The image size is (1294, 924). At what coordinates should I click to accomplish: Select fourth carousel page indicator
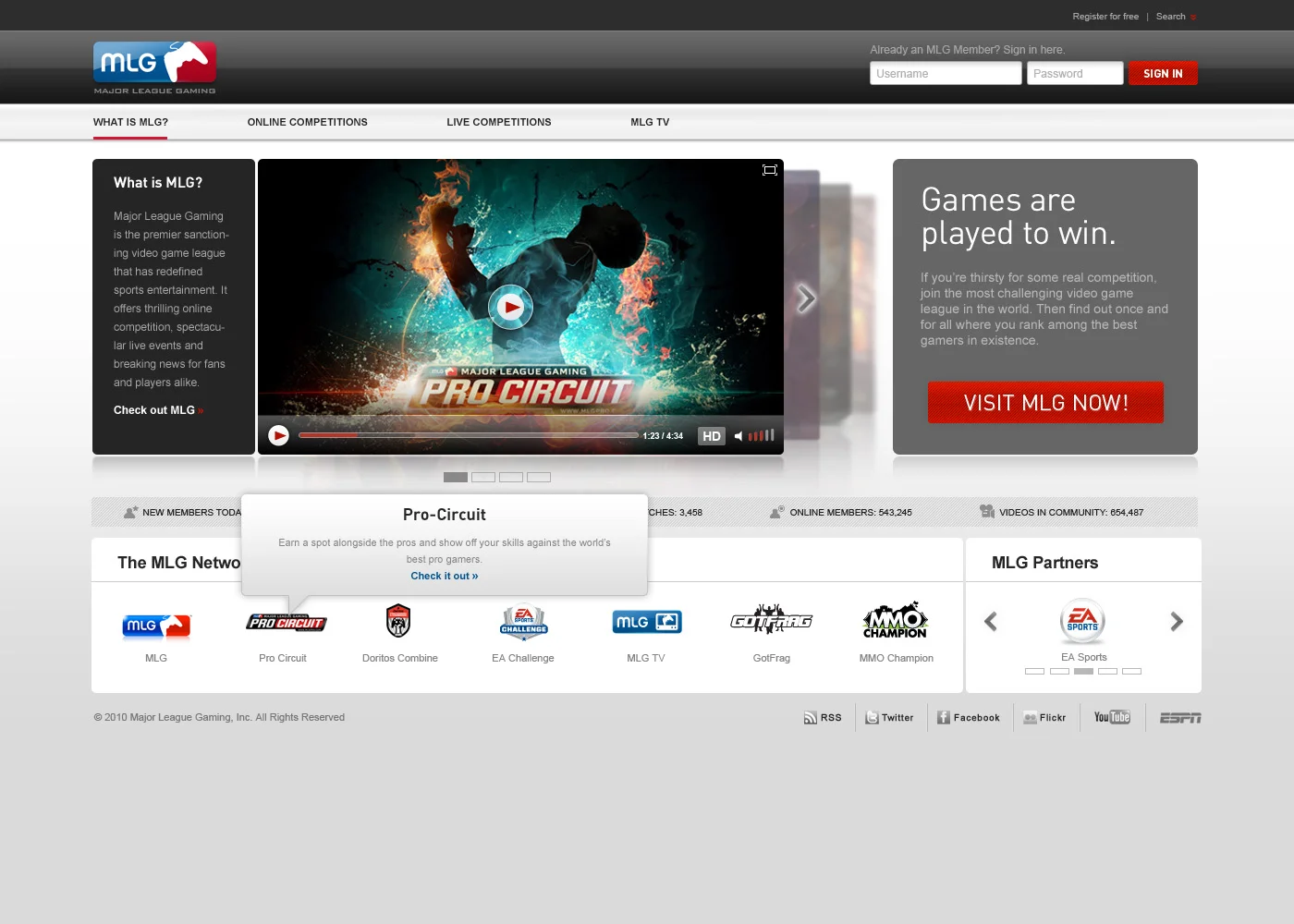click(539, 478)
